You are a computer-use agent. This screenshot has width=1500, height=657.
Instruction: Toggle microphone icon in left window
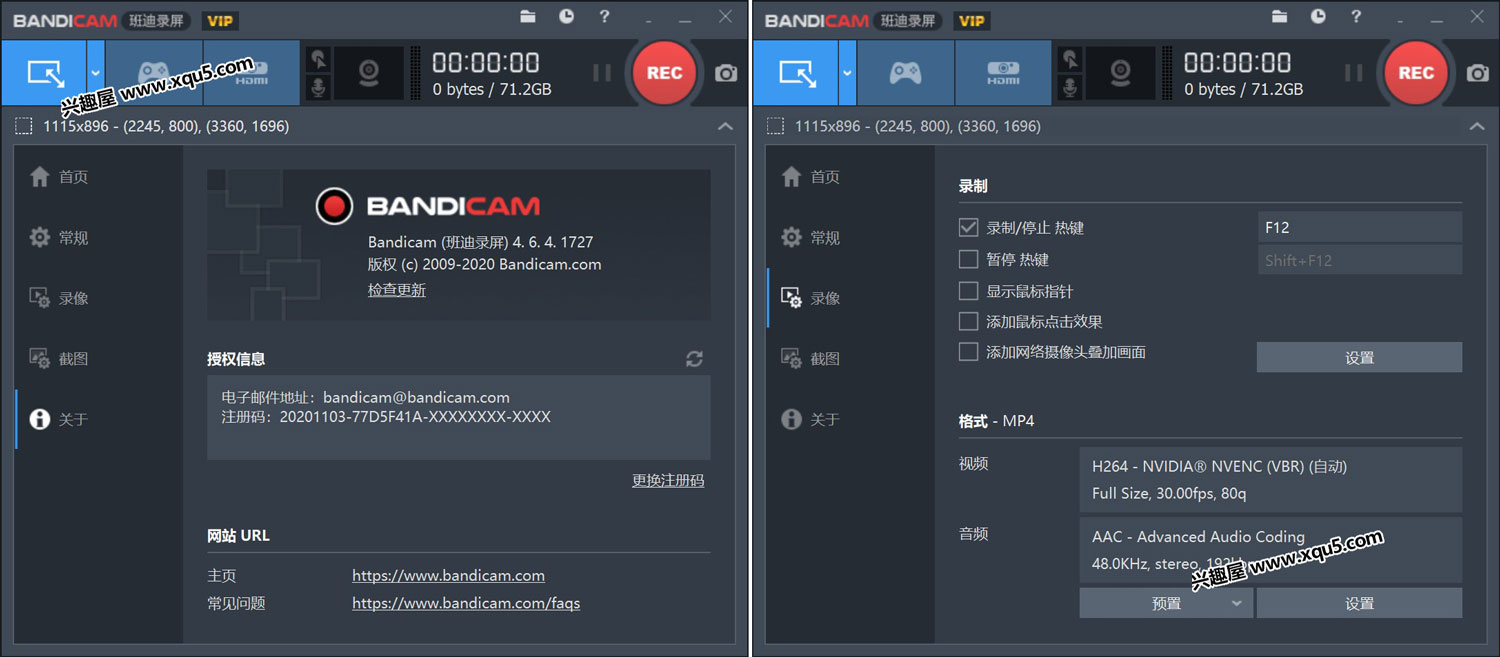click(x=318, y=87)
